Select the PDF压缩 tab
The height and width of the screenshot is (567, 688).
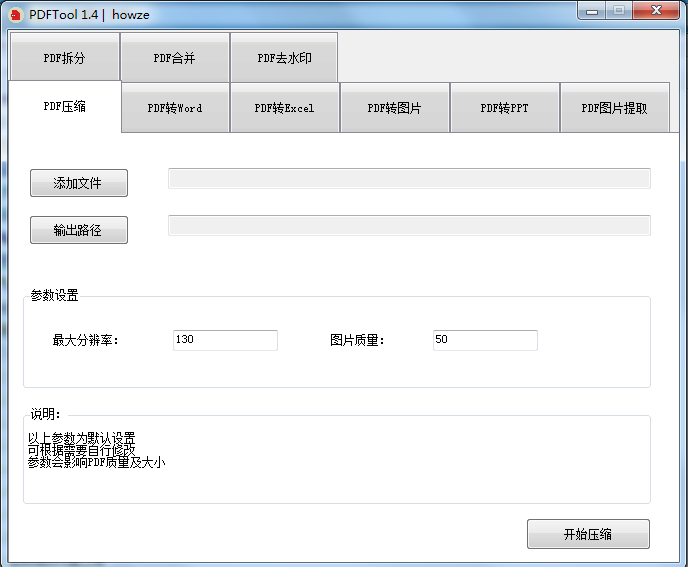pyautogui.click(x=64, y=106)
